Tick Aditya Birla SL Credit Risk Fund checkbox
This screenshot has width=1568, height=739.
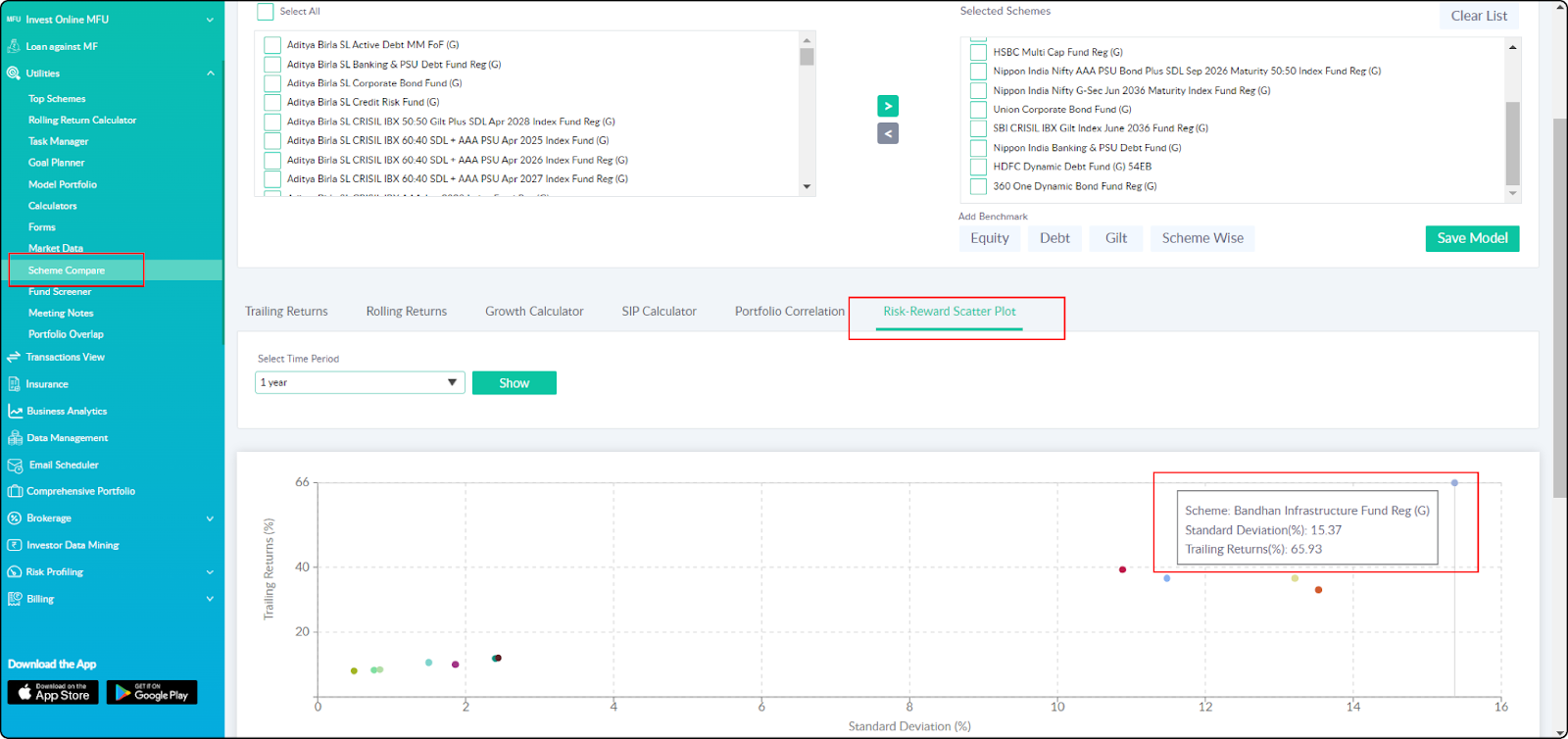tap(272, 102)
